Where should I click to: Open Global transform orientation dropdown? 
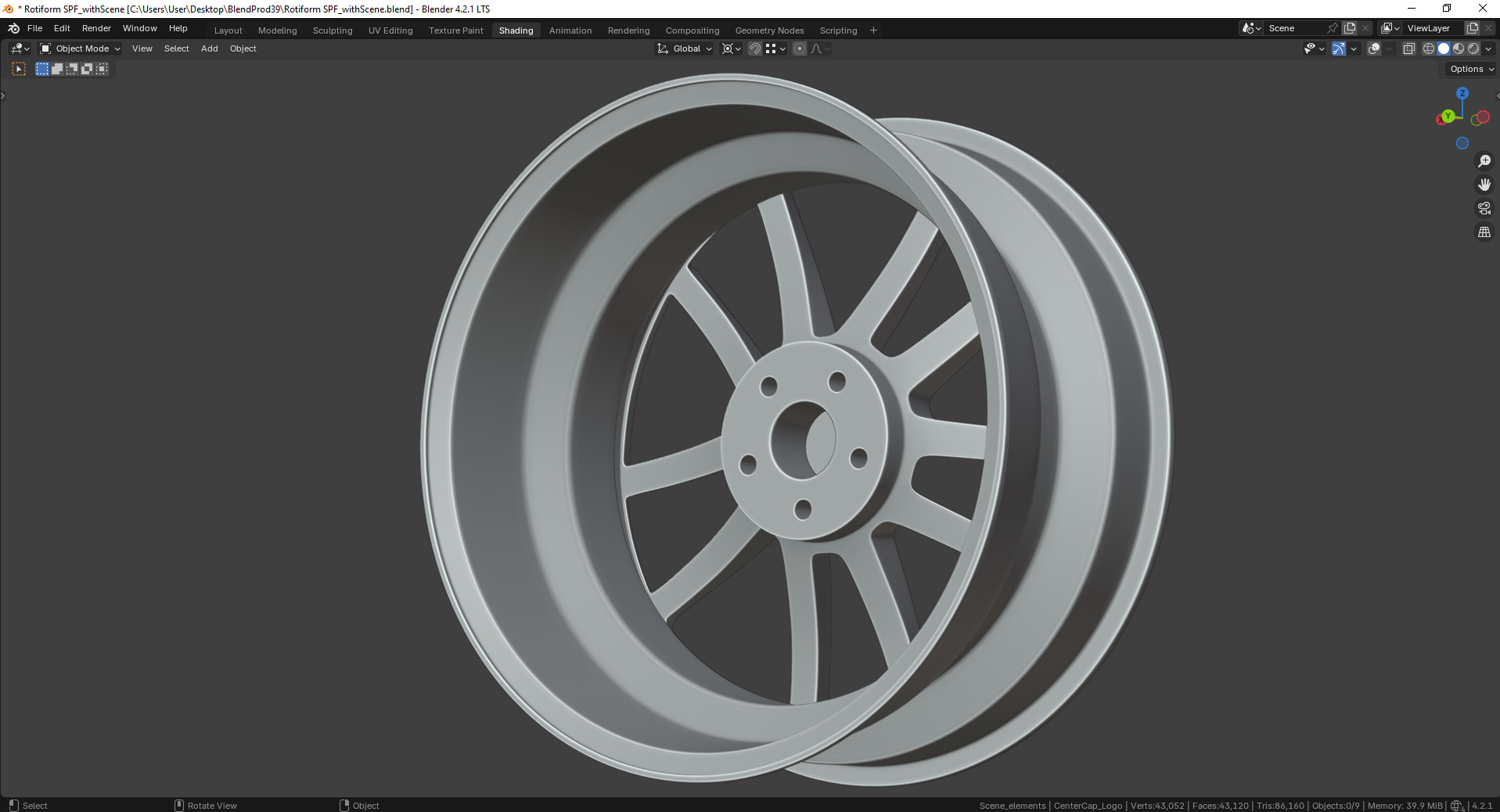685,49
